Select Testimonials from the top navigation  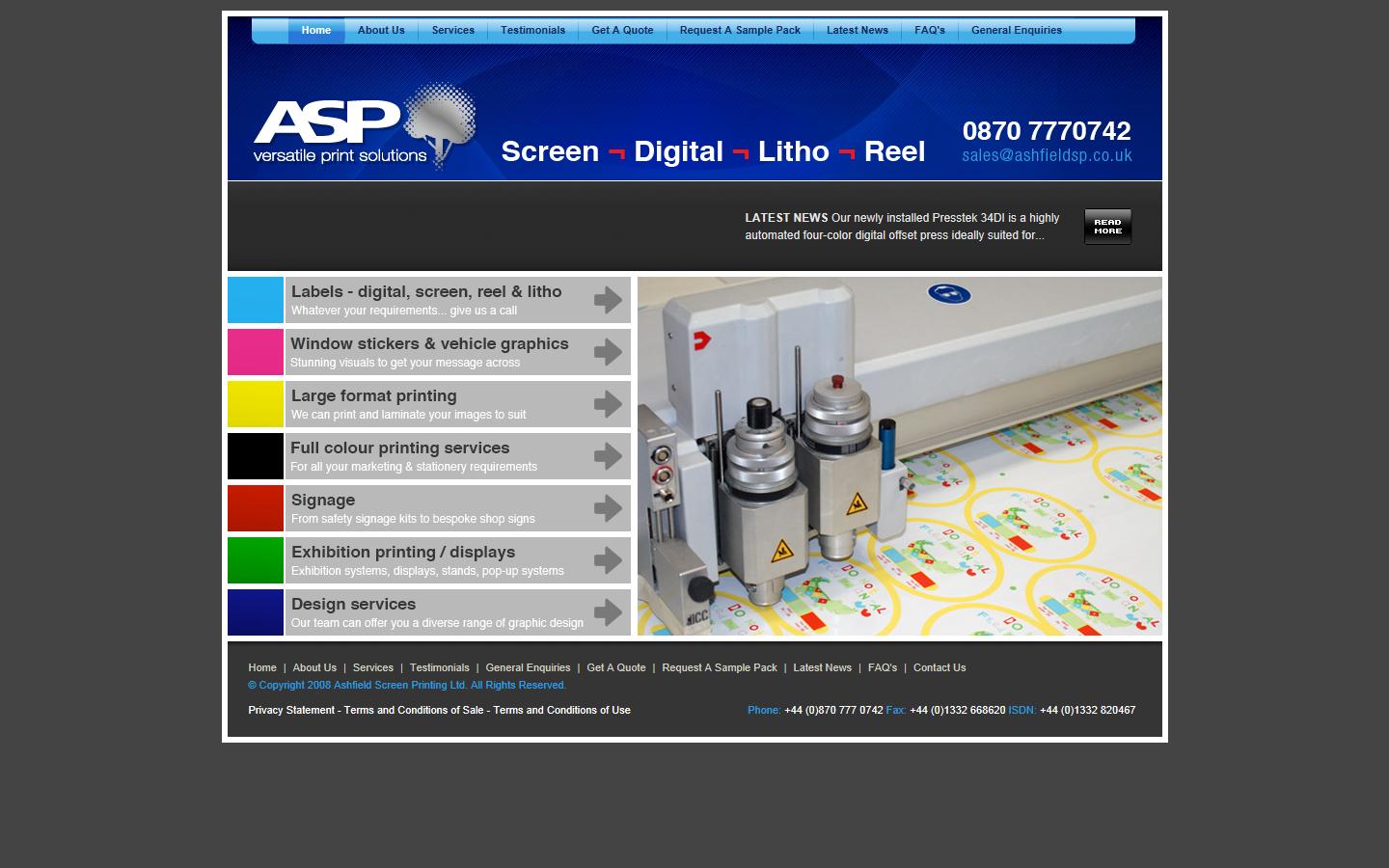(x=532, y=30)
